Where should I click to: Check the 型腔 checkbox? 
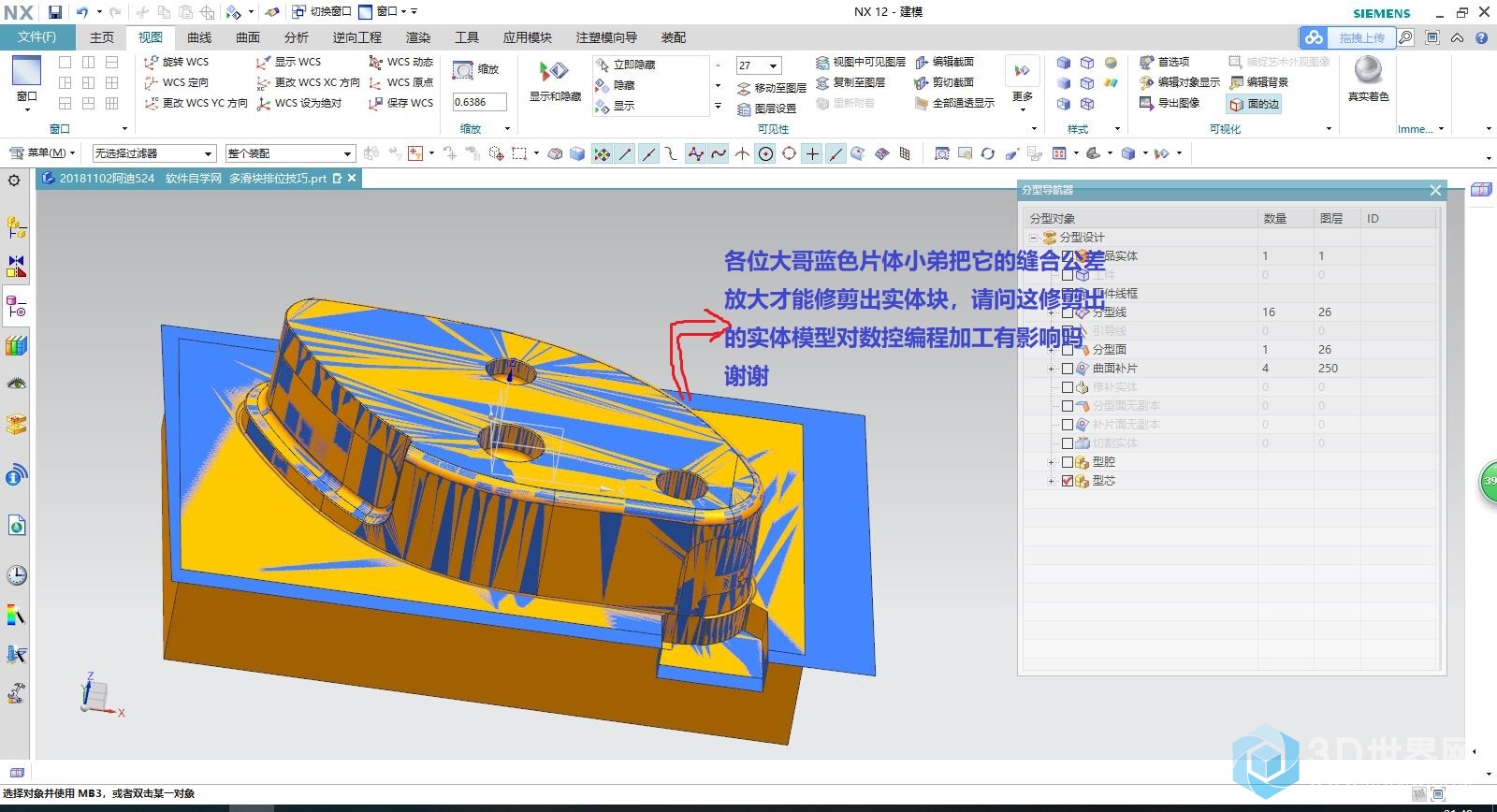tap(1067, 462)
